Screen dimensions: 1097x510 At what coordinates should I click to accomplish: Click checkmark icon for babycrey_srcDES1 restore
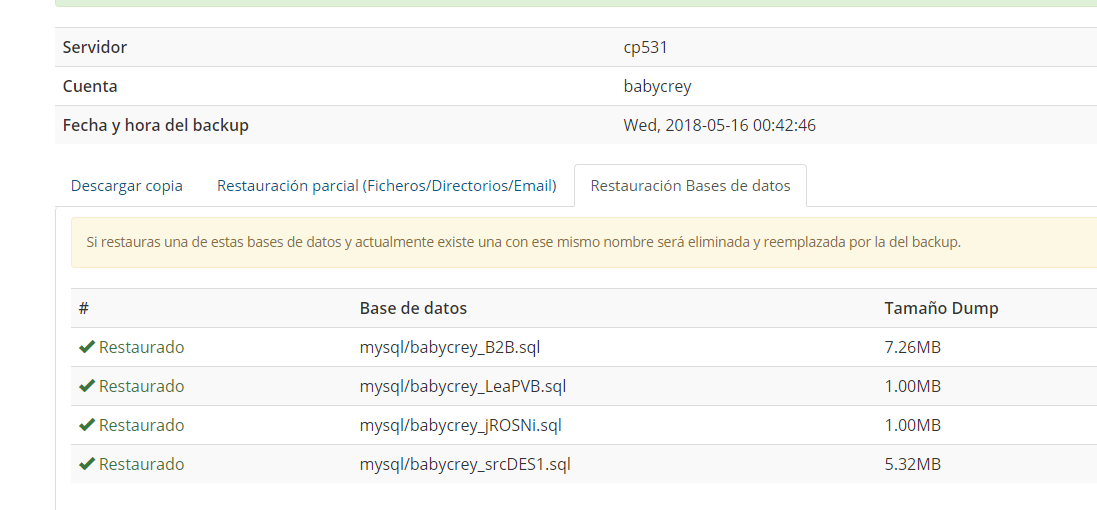tap(87, 465)
